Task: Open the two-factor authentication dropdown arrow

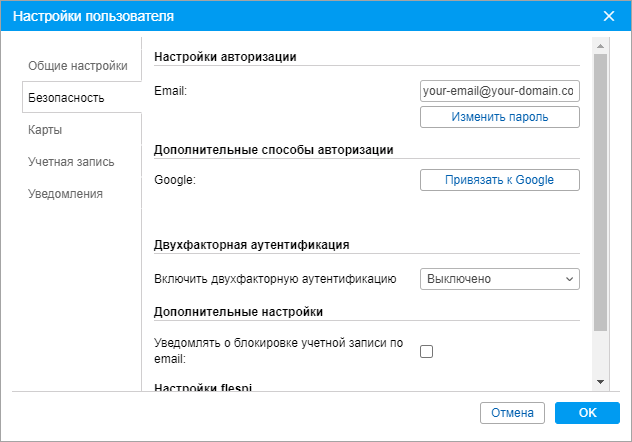Action: pos(569,279)
